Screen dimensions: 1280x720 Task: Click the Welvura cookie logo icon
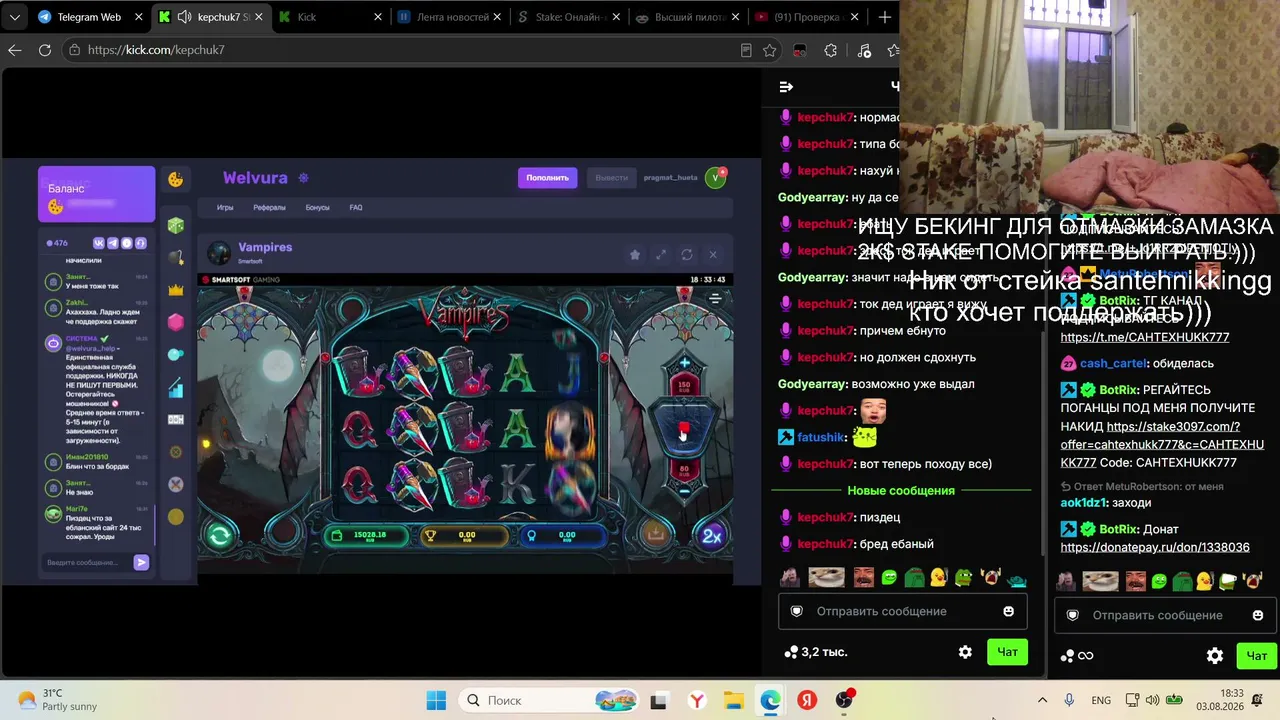pyautogui.click(x=176, y=179)
